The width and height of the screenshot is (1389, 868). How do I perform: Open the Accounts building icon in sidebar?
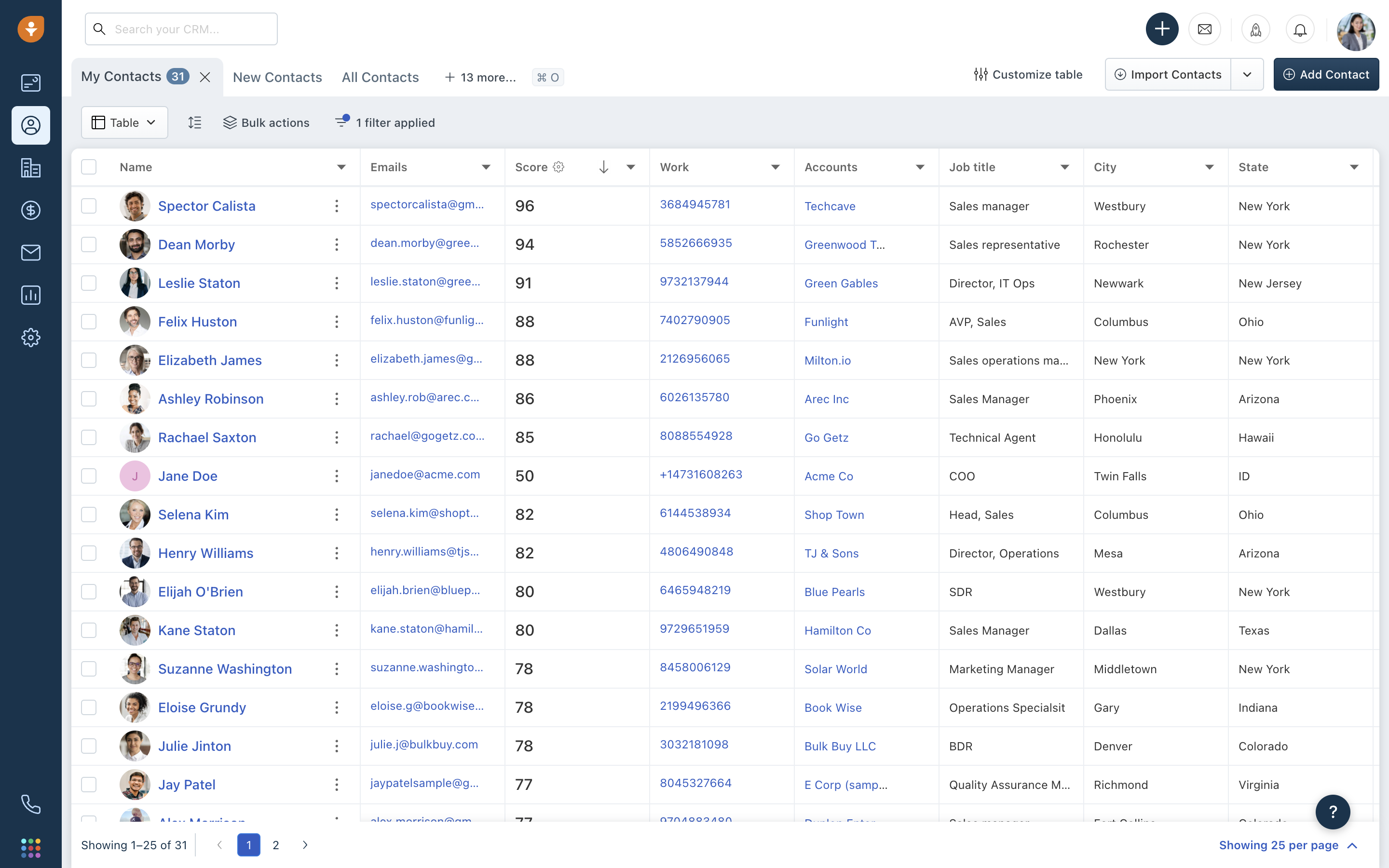[30, 168]
